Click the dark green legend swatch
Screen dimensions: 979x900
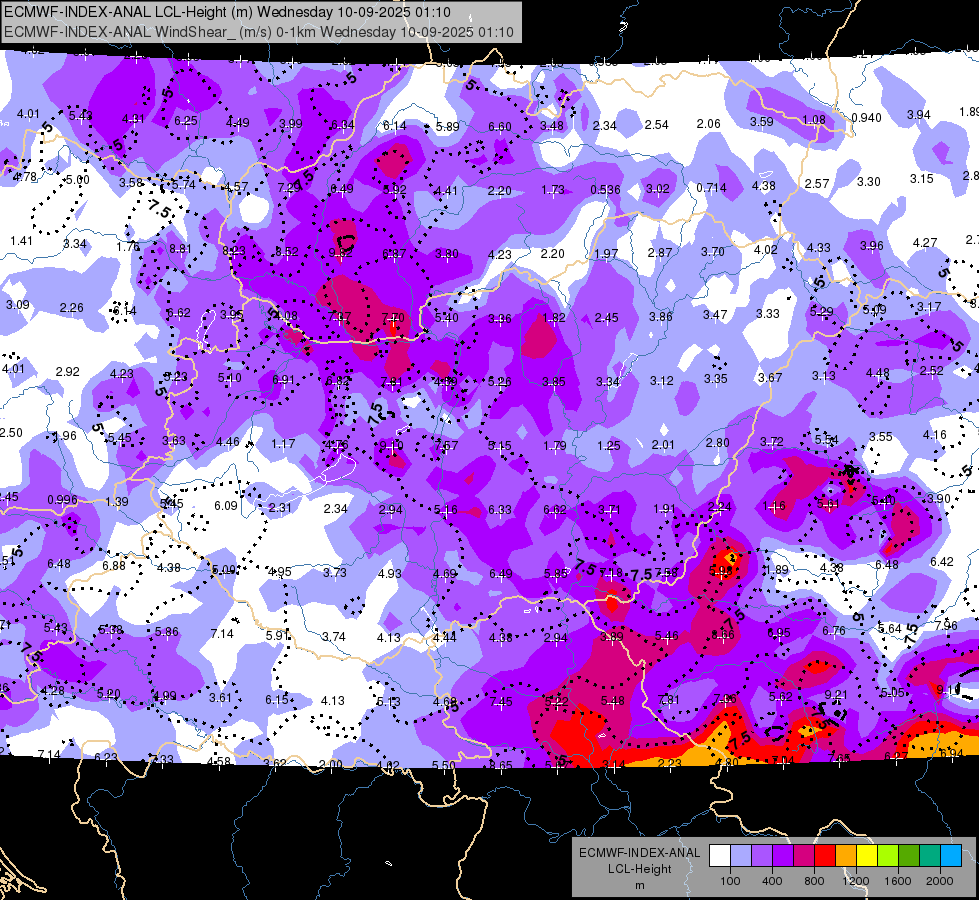tap(909, 856)
